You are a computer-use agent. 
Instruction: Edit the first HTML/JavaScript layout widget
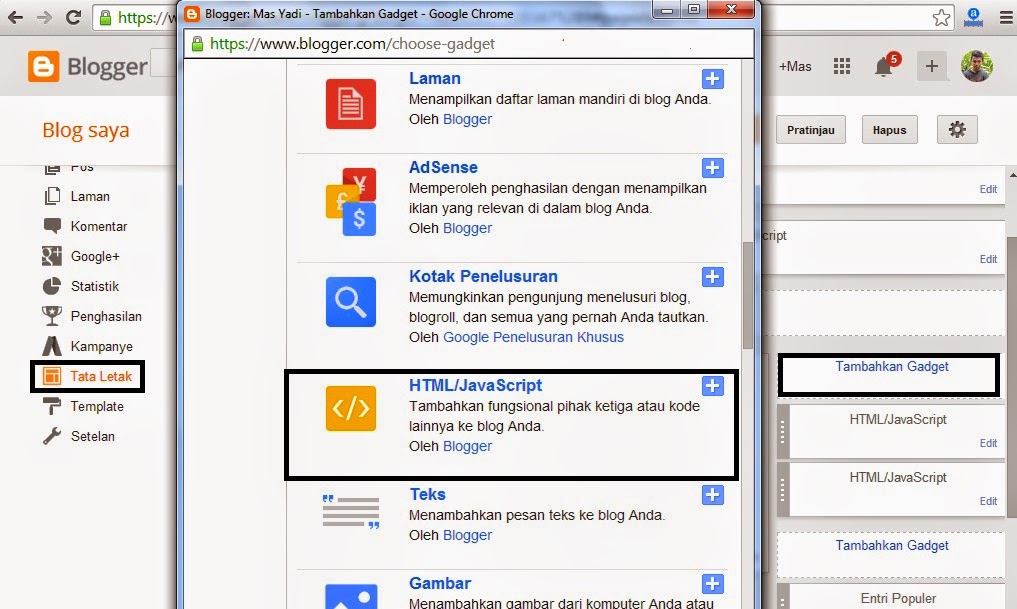(988, 443)
